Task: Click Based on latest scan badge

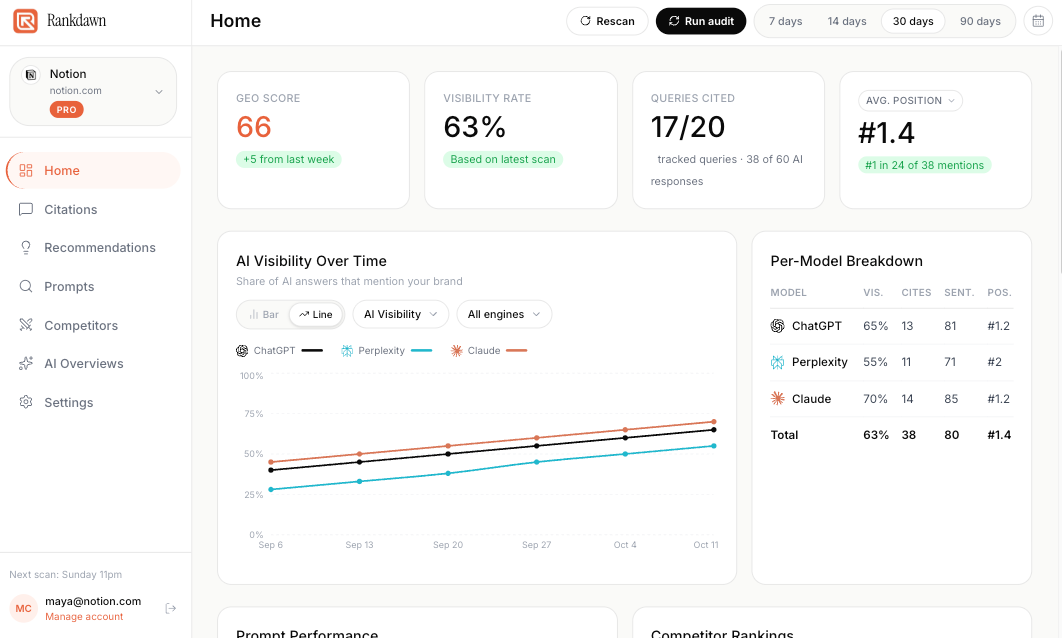Action: 503,159
